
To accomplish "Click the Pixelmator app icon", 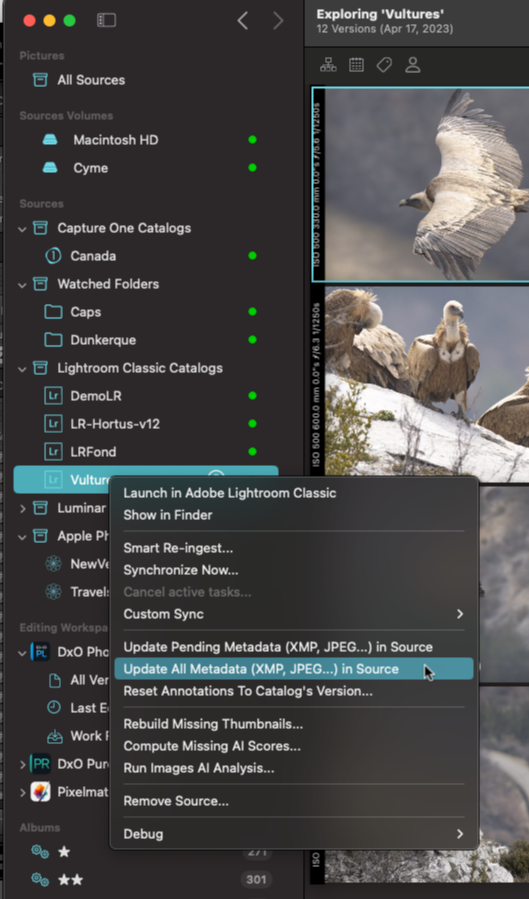I will 40,792.
